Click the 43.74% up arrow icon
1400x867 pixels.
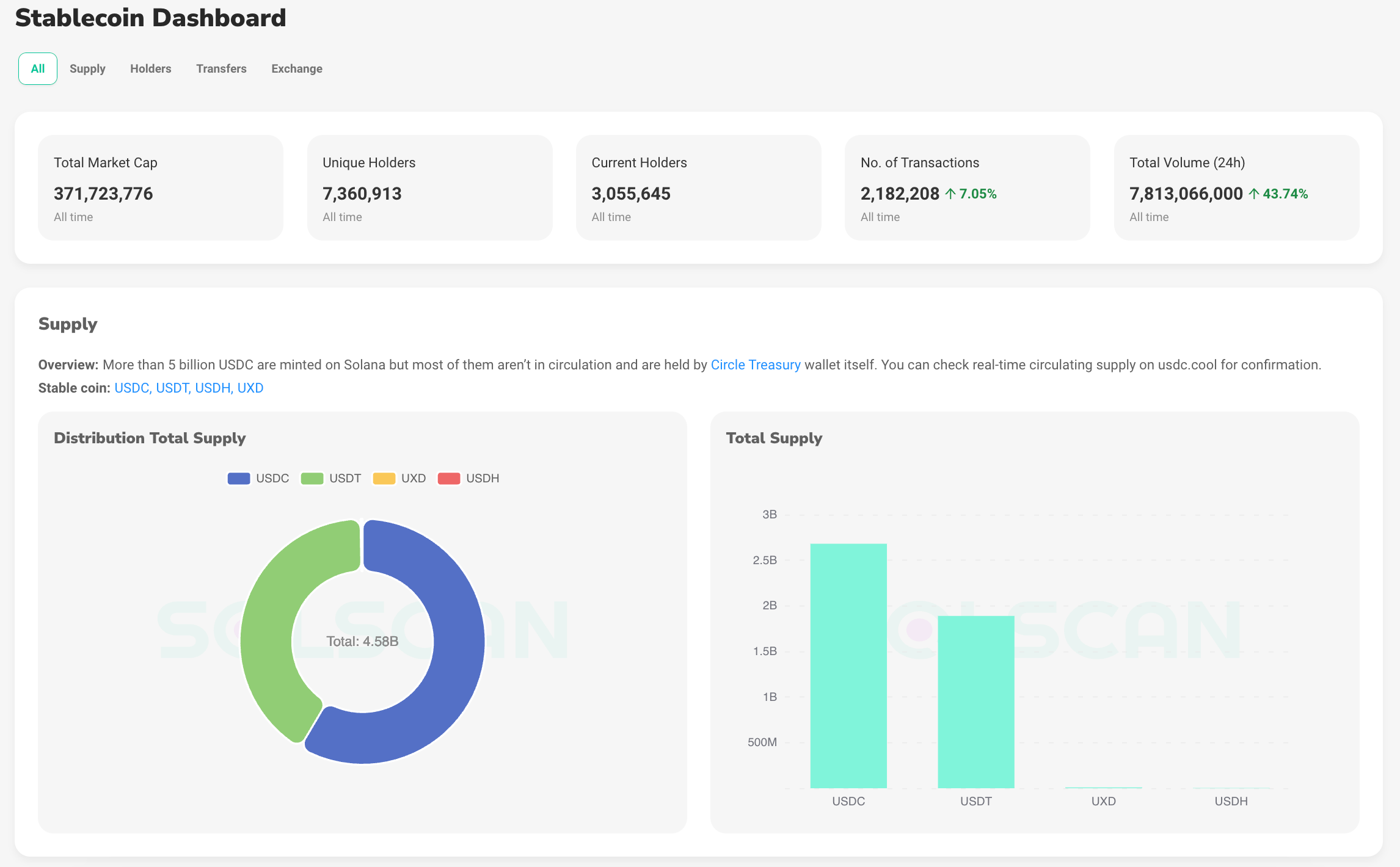point(1254,194)
